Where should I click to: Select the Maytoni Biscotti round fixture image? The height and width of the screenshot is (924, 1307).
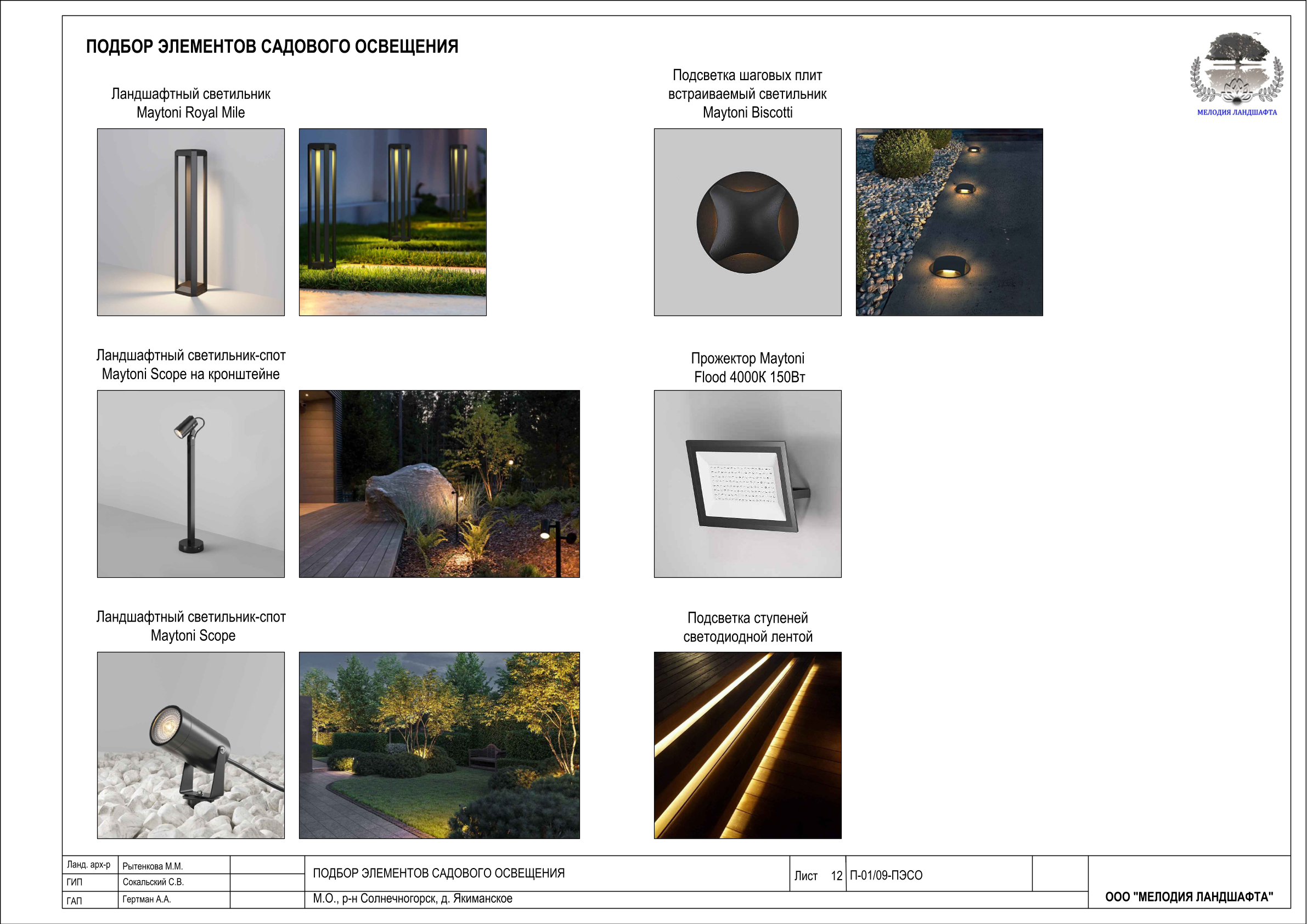pyautogui.click(x=747, y=222)
